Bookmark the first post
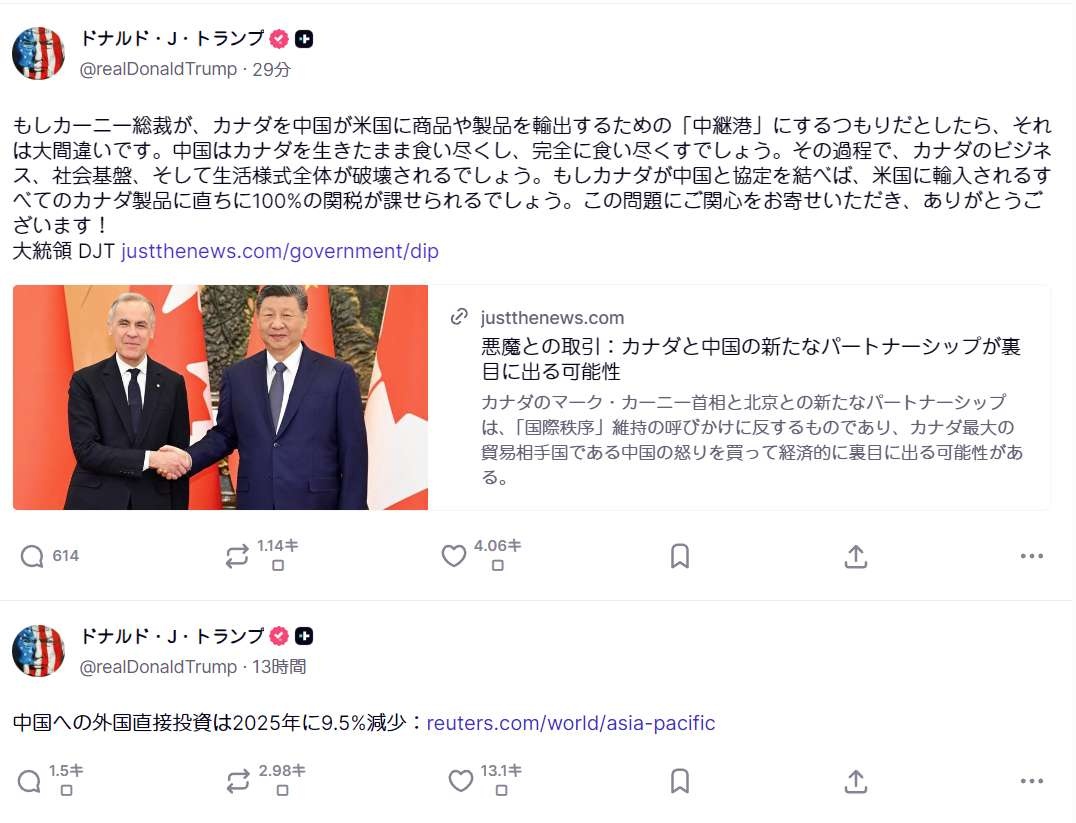The height and width of the screenshot is (823, 1076). click(x=679, y=556)
